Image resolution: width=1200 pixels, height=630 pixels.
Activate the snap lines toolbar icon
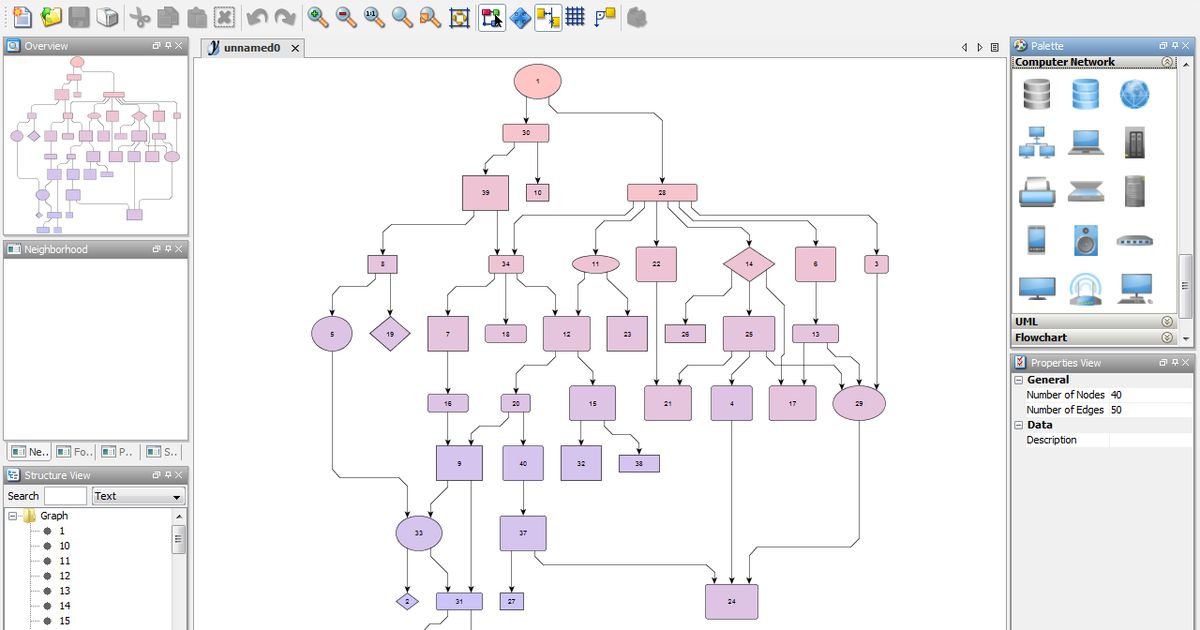(547, 17)
